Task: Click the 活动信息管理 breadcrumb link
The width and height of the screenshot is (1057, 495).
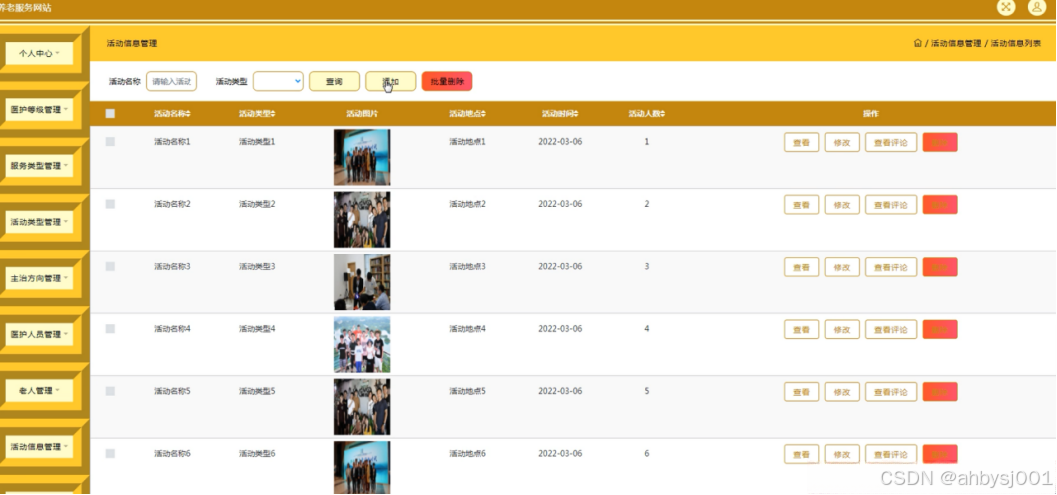Action: (956, 43)
